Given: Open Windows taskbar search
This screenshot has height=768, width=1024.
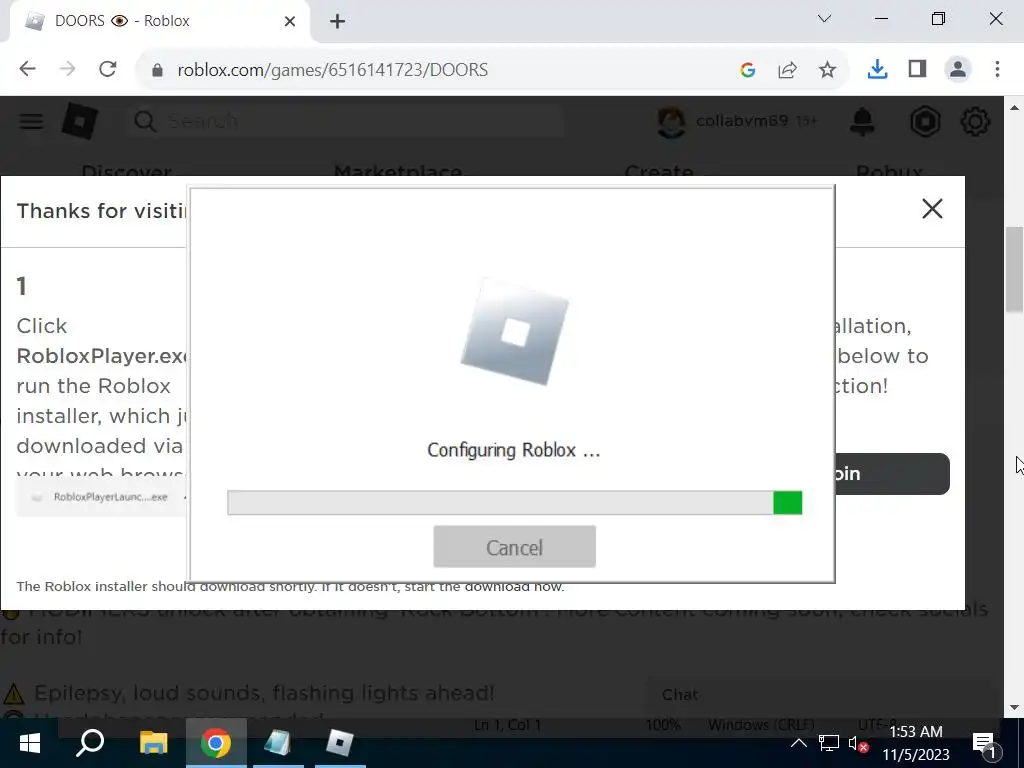Looking at the screenshot, I should pyautogui.click(x=90, y=743).
